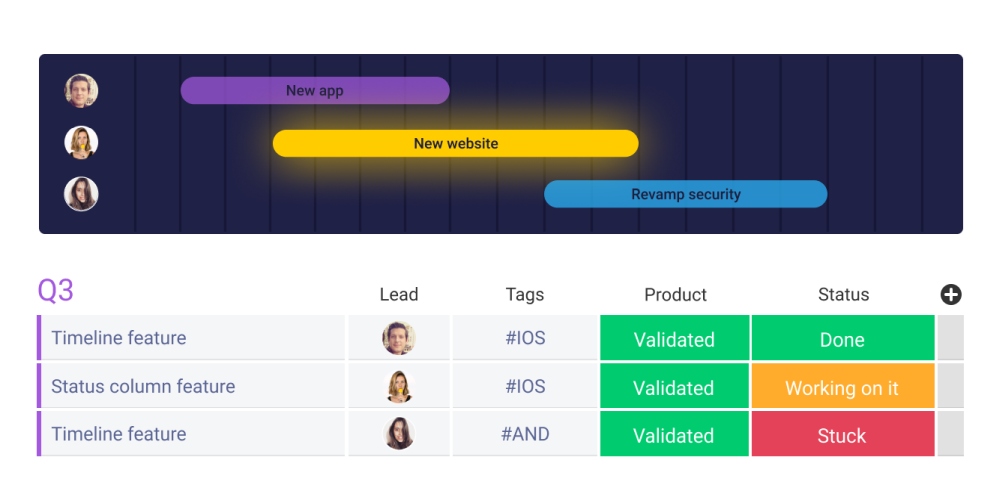Click the Q3 group title
This screenshot has width=1000, height=500.
(56, 291)
